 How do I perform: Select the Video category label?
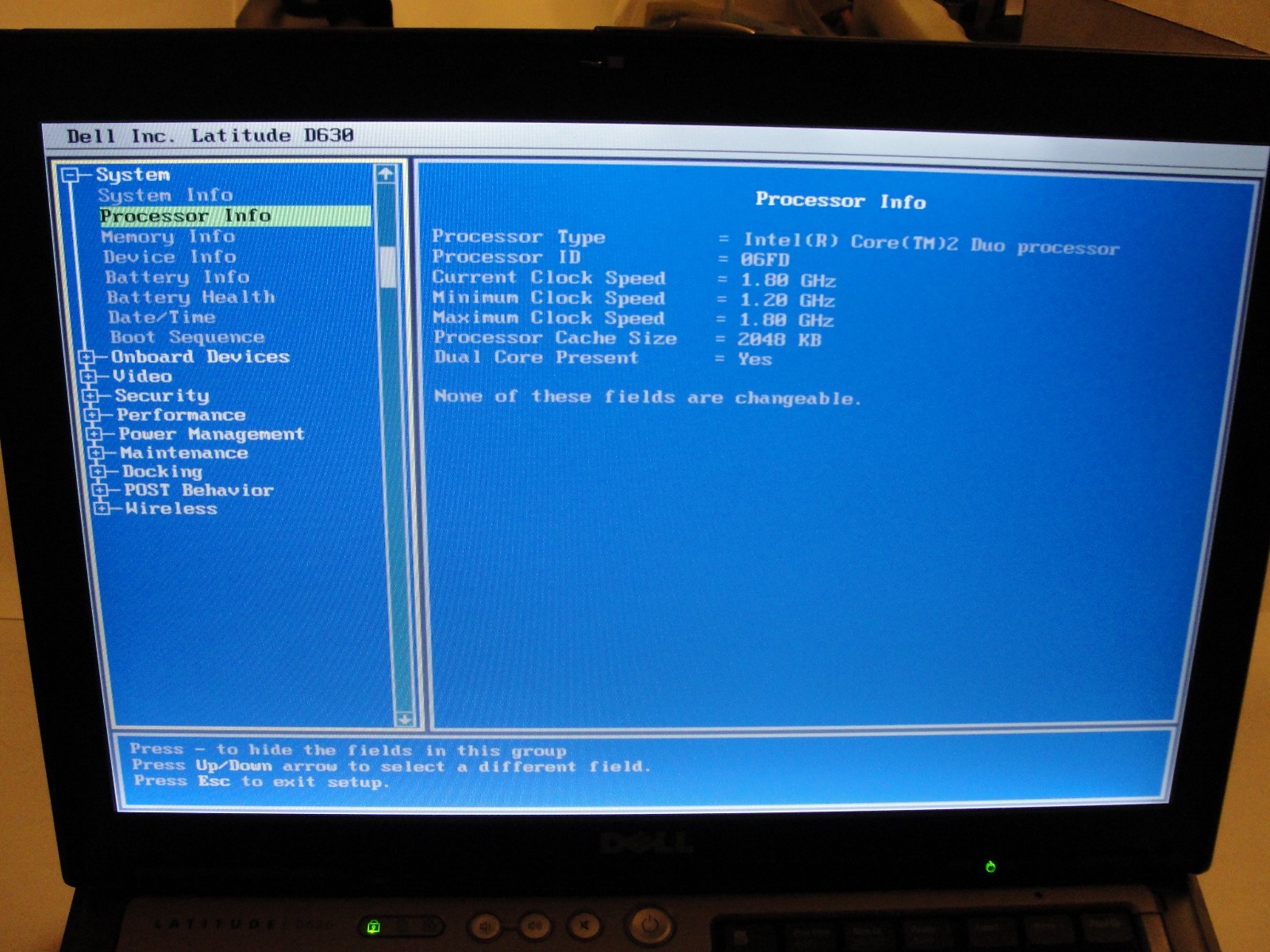click(142, 376)
